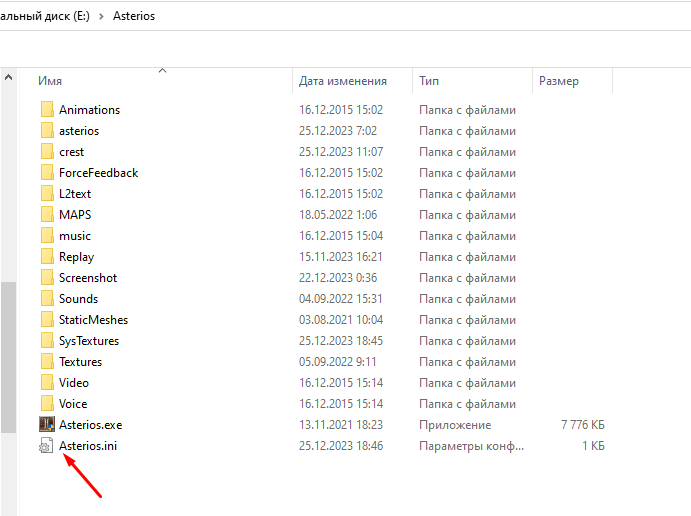The width and height of the screenshot is (691, 516).
Task: Select the music folder name
Action: tap(75, 236)
